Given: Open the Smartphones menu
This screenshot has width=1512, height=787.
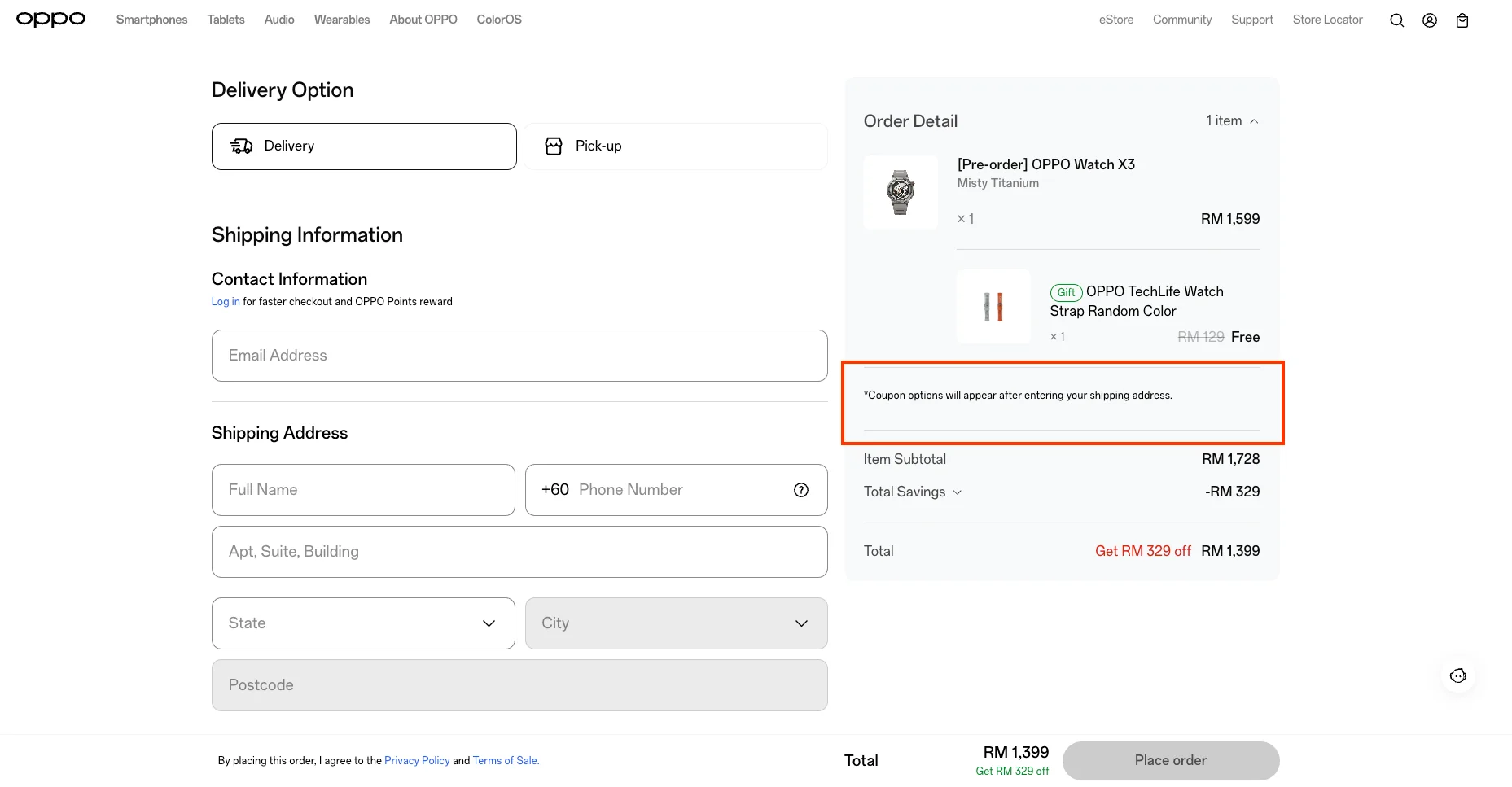Looking at the screenshot, I should (151, 20).
